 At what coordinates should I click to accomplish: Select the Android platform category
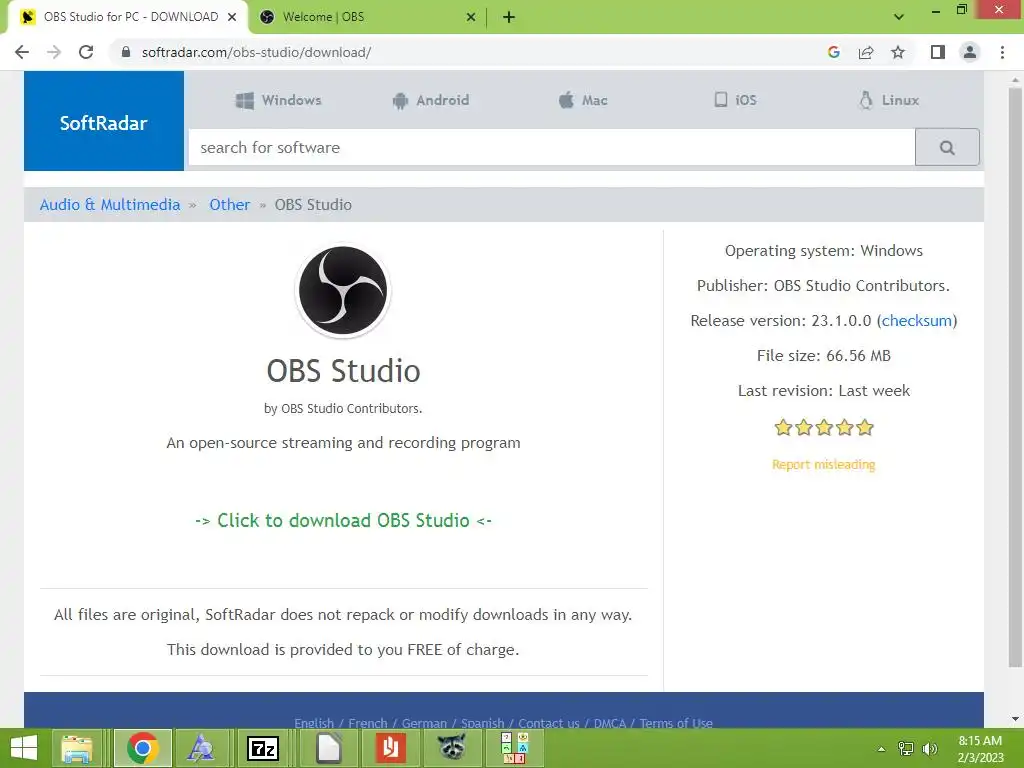431,101
